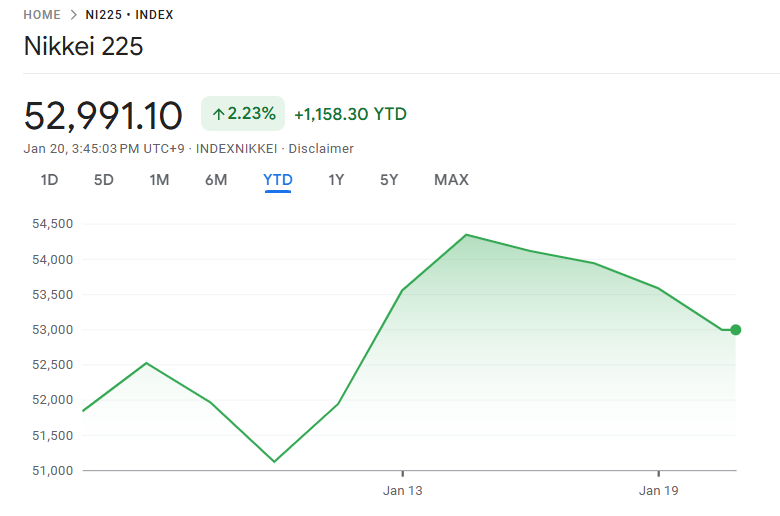Show the 5Y chart range
The width and height of the screenshot is (780, 516).
pyautogui.click(x=389, y=180)
